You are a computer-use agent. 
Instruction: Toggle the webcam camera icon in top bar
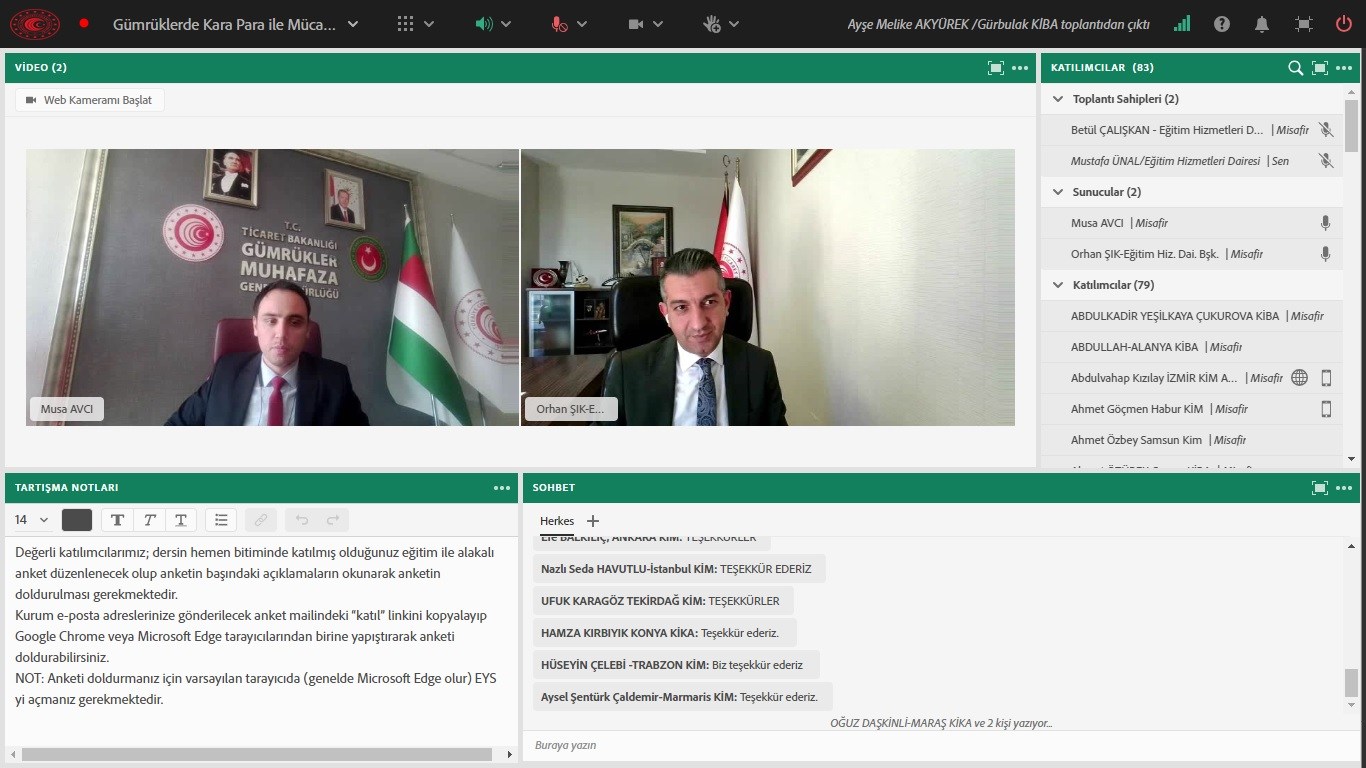click(x=636, y=24)
